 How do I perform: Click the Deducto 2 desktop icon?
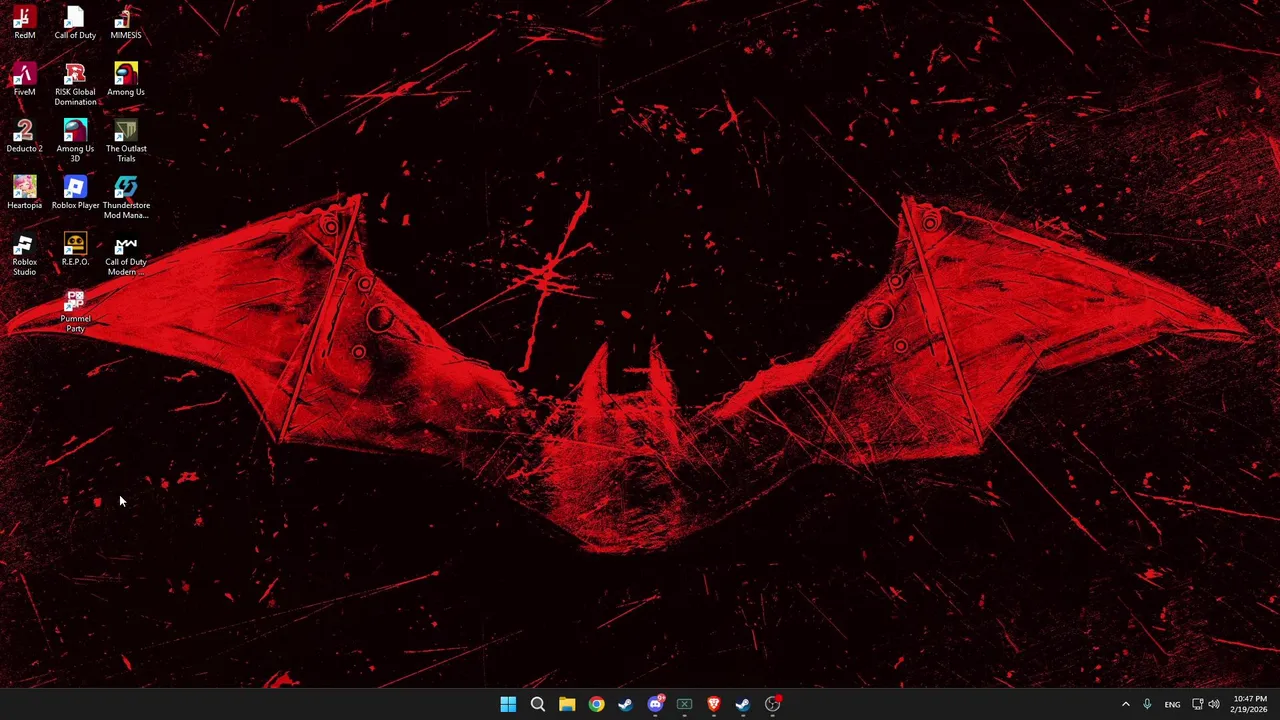25,137
